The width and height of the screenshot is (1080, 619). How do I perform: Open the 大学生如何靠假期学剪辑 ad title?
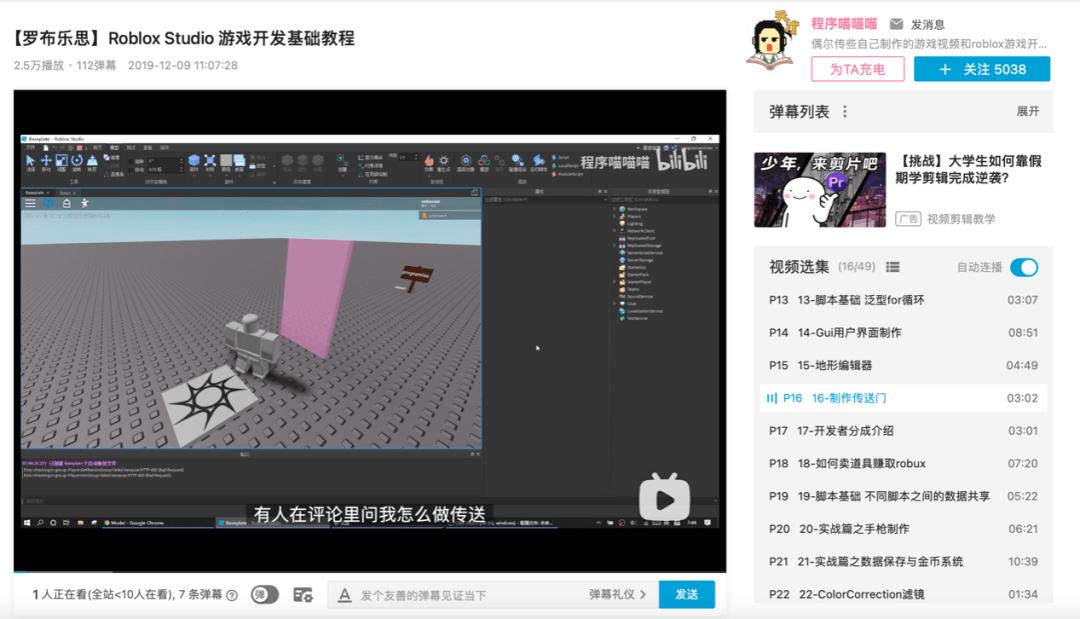pyautogui.click(x=968, y=169)
